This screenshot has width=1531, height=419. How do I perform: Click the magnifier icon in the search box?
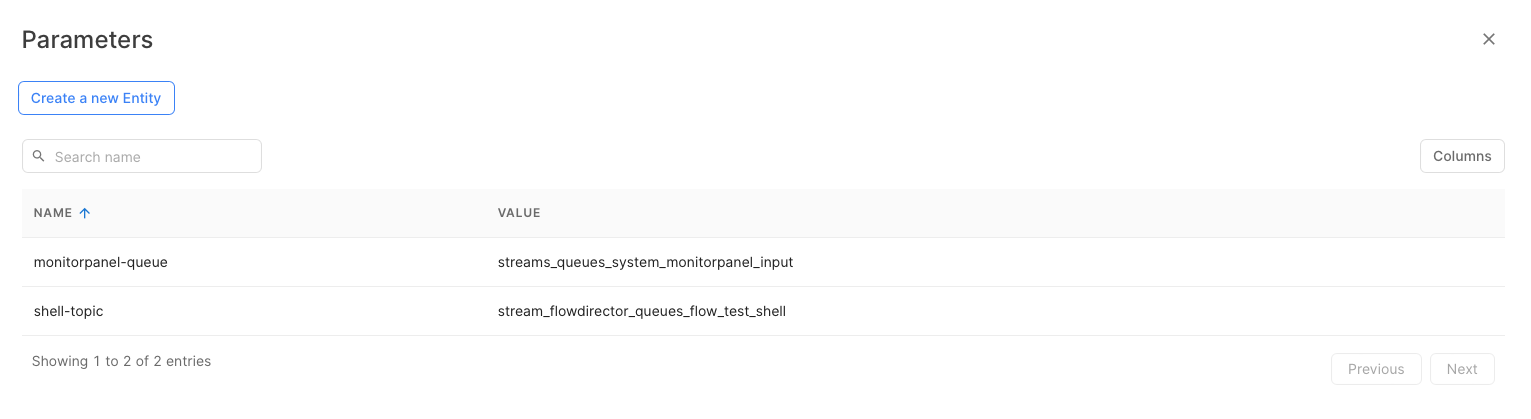tap(39, 156)
